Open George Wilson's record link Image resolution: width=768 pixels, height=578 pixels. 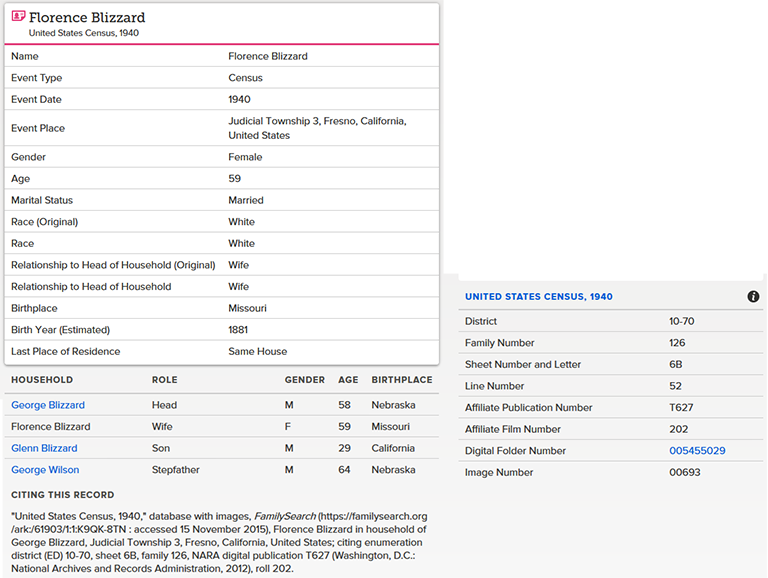[45, 470]
